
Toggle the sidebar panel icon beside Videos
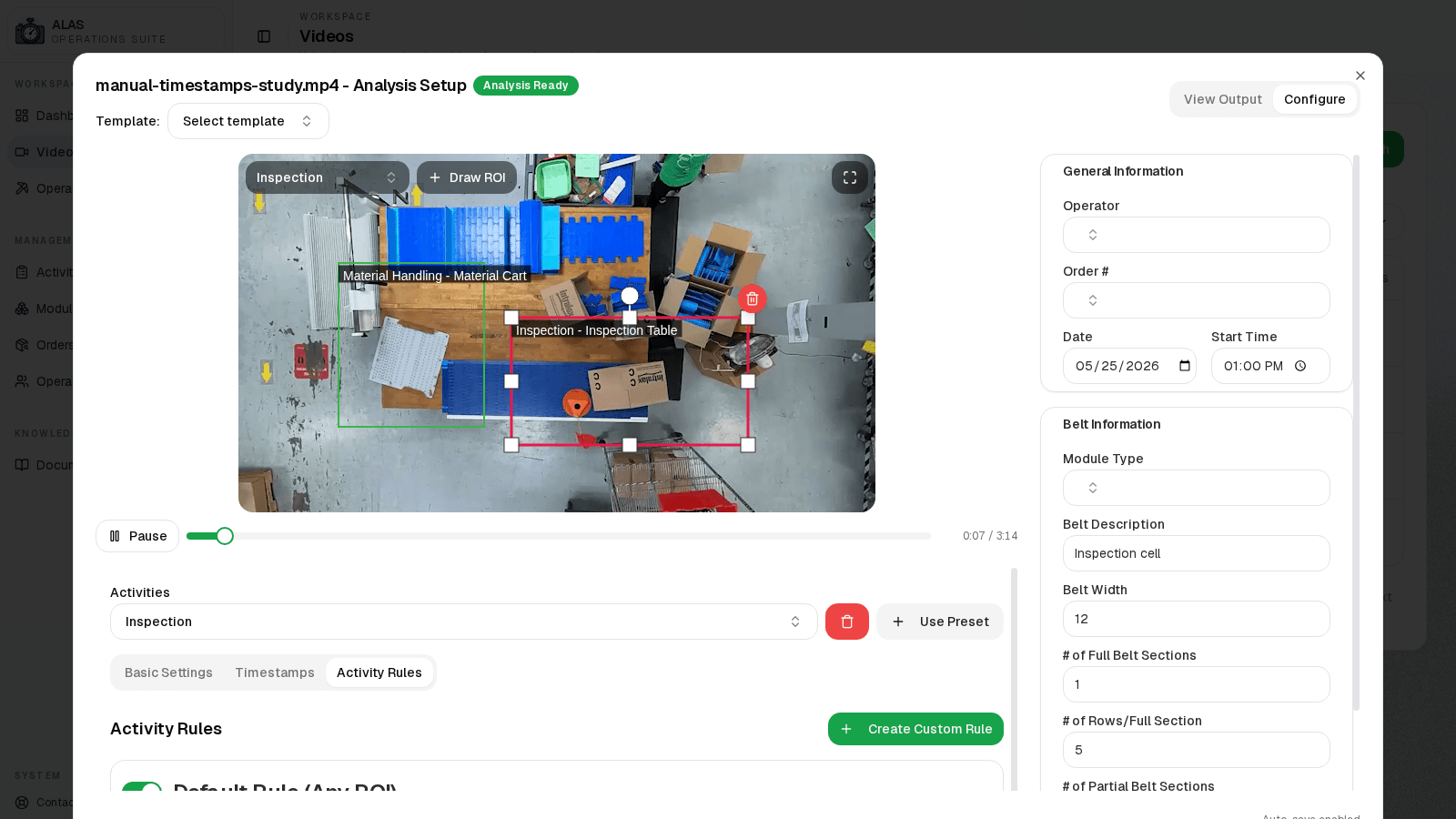[264, 36]
